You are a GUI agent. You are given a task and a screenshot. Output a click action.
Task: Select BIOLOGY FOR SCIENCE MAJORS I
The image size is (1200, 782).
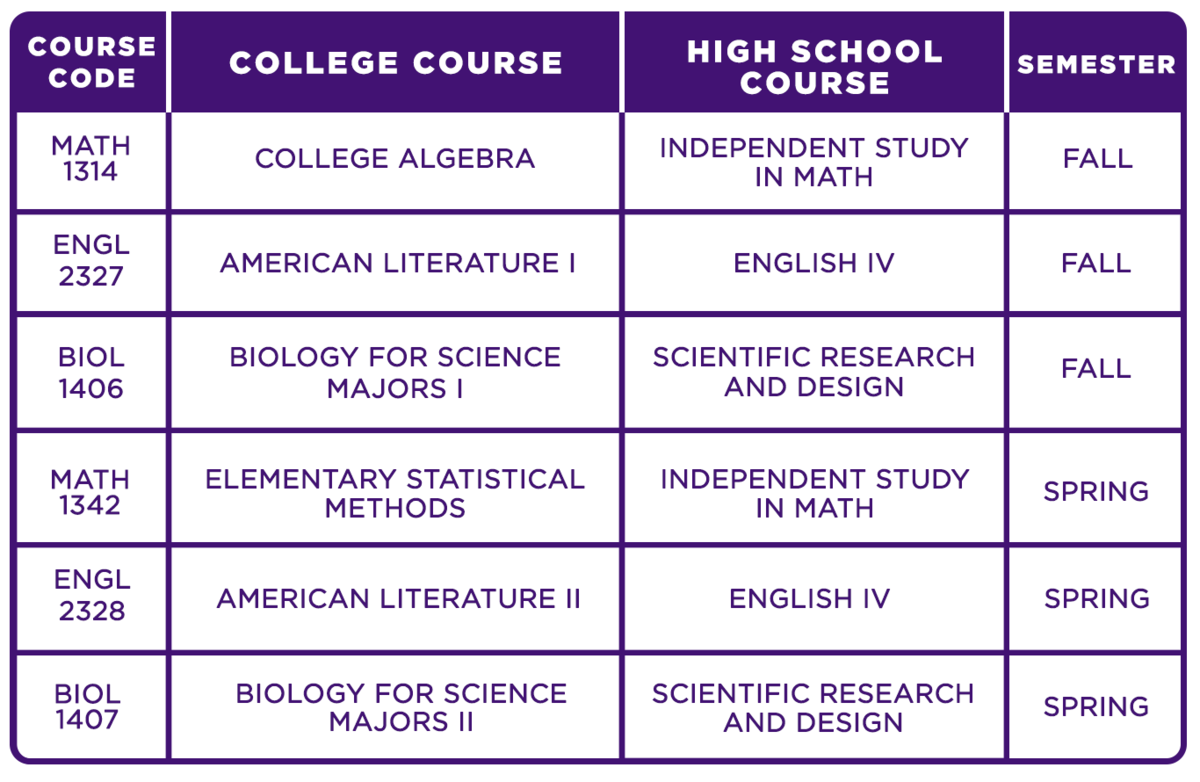pos(395,372)
